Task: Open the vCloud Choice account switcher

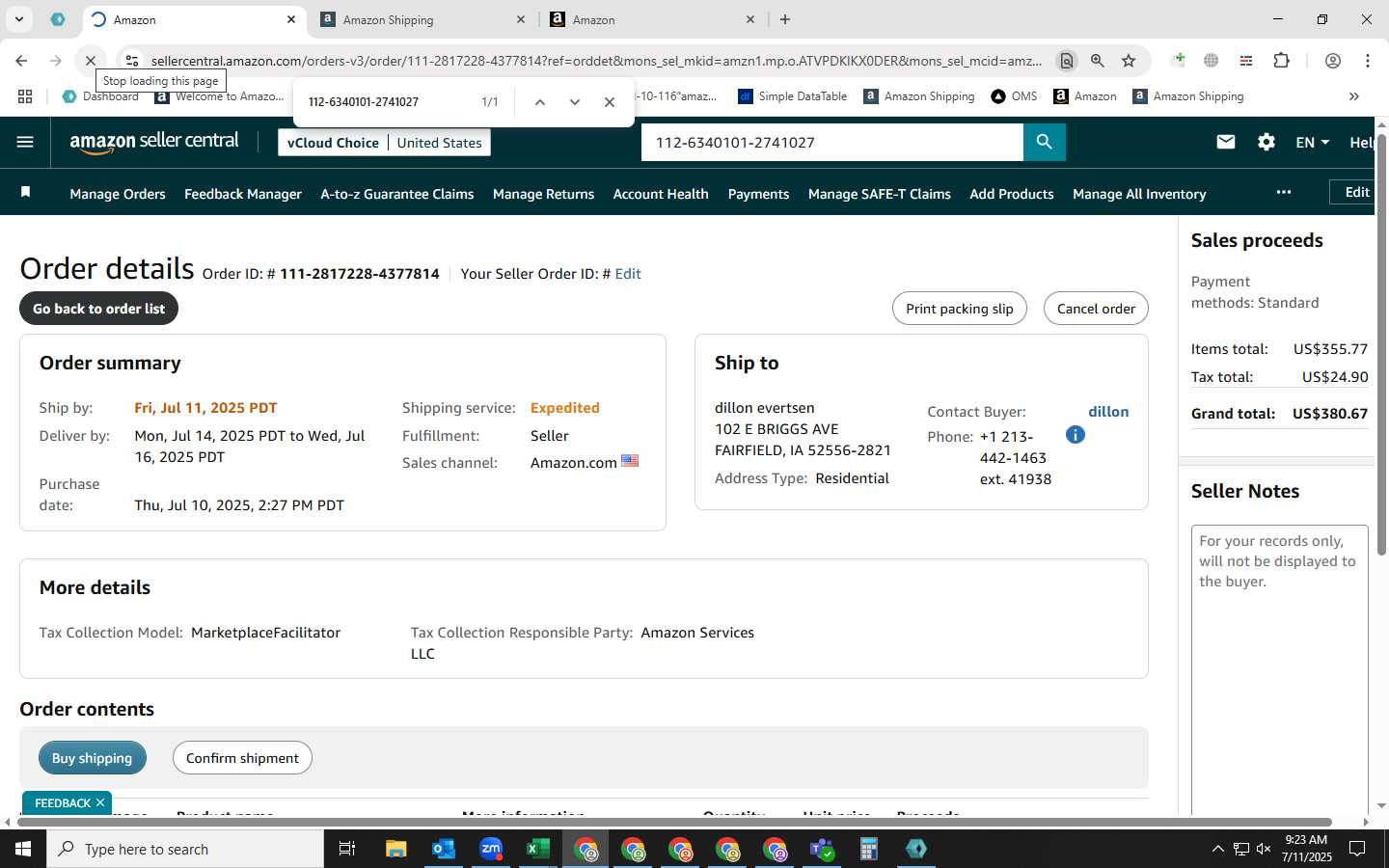Action: coord(385,142)
